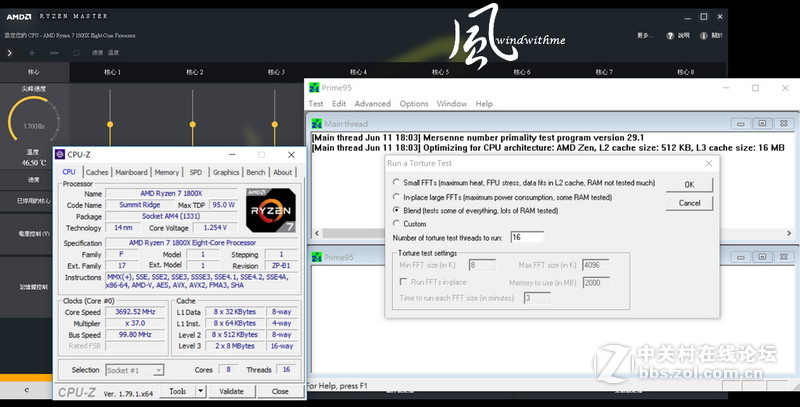Open the Ryzen Master about (關於) info icon
This screenshot has width=800, height=407.
(704, 35)
